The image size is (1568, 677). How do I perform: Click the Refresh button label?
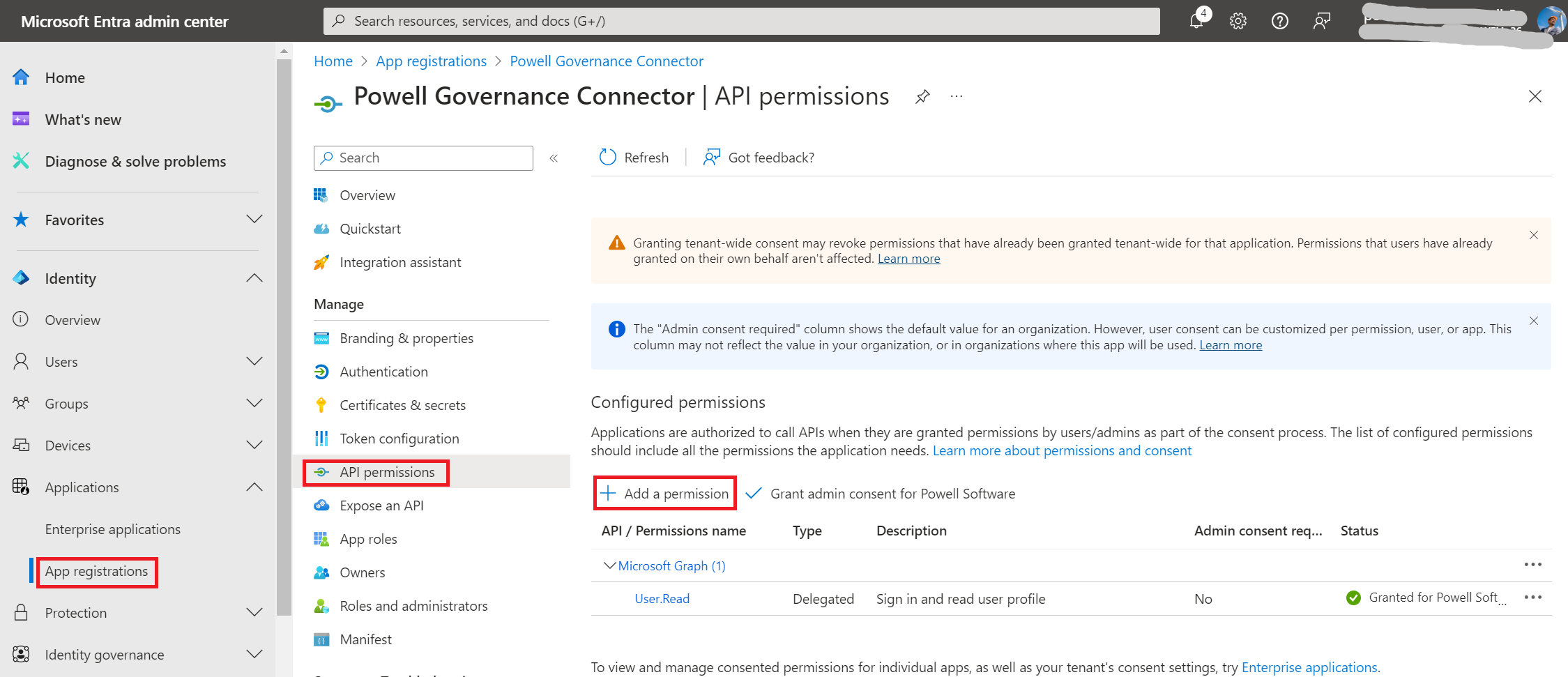pyautogui.click(x=646, y=158)
